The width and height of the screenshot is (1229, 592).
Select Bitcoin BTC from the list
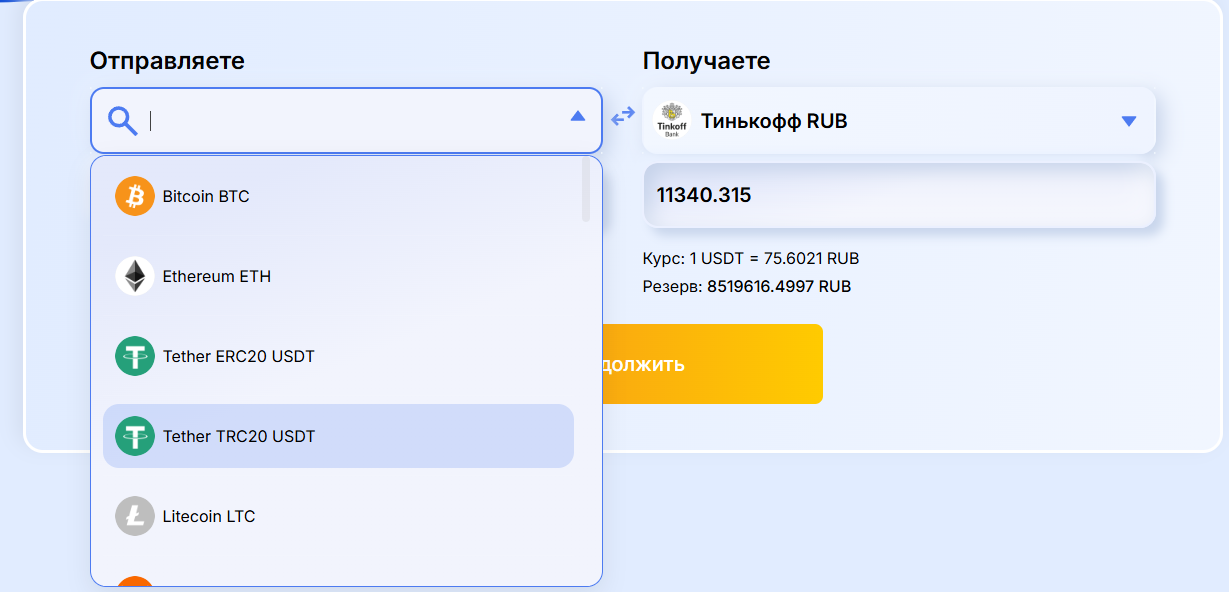click(338, 196)
